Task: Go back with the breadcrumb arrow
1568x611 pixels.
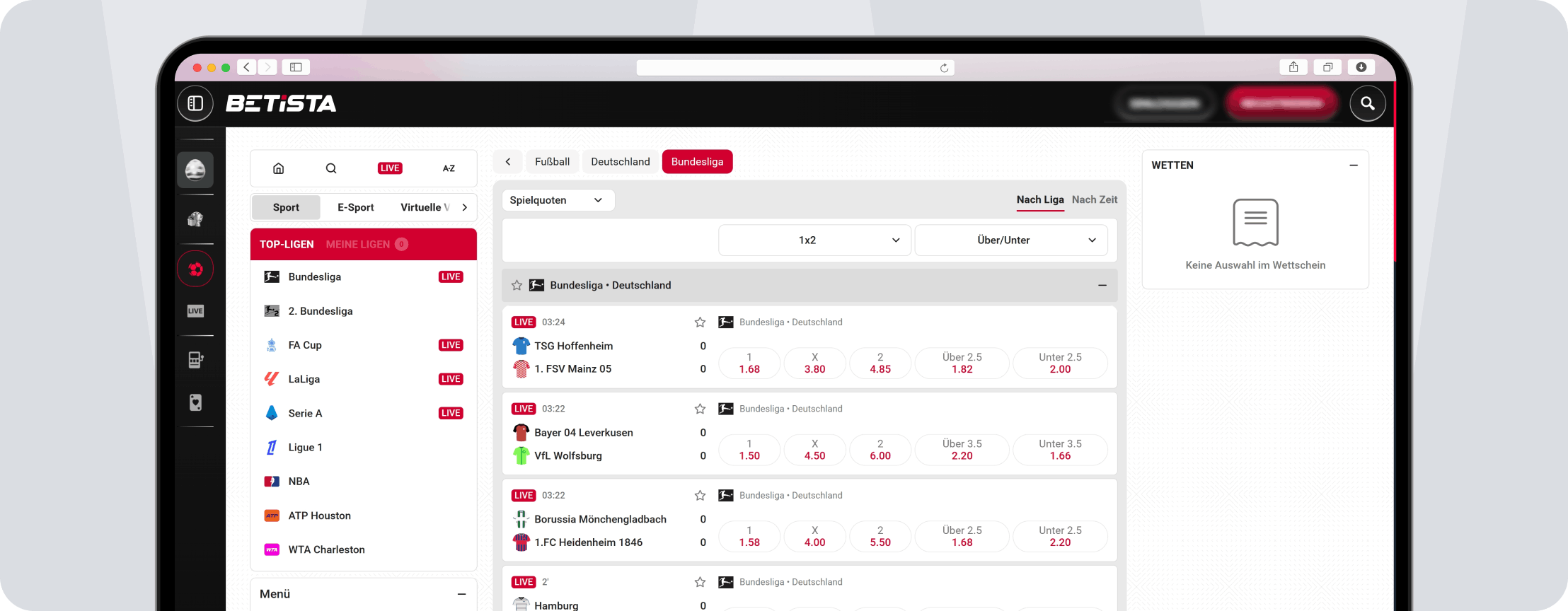Action: (508, 162)
